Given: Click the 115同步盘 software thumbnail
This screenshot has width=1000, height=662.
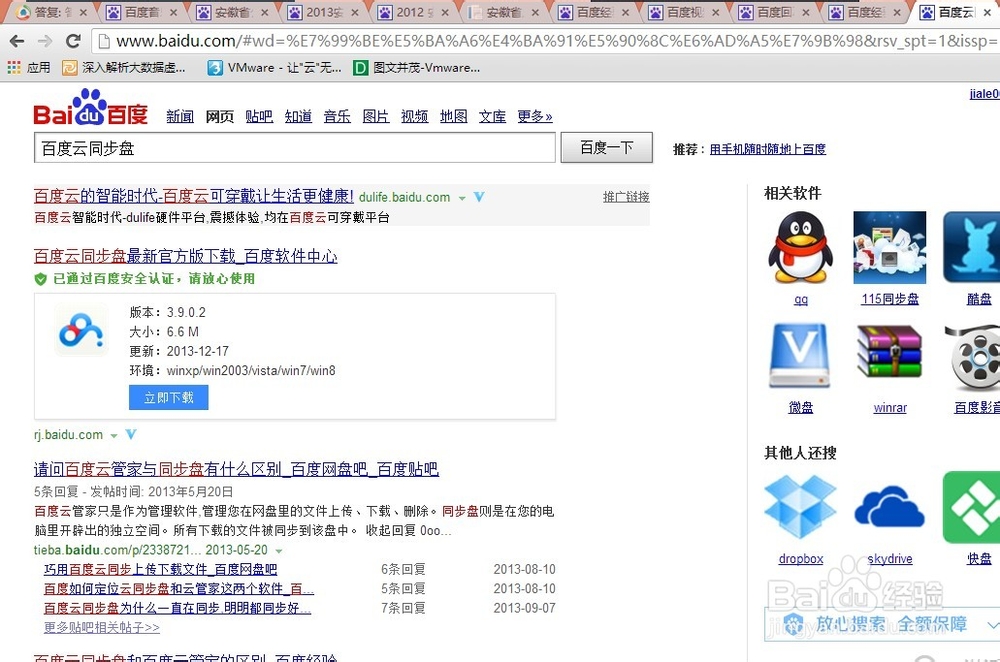Looking at the screenshot, I should tap(890, 247).
